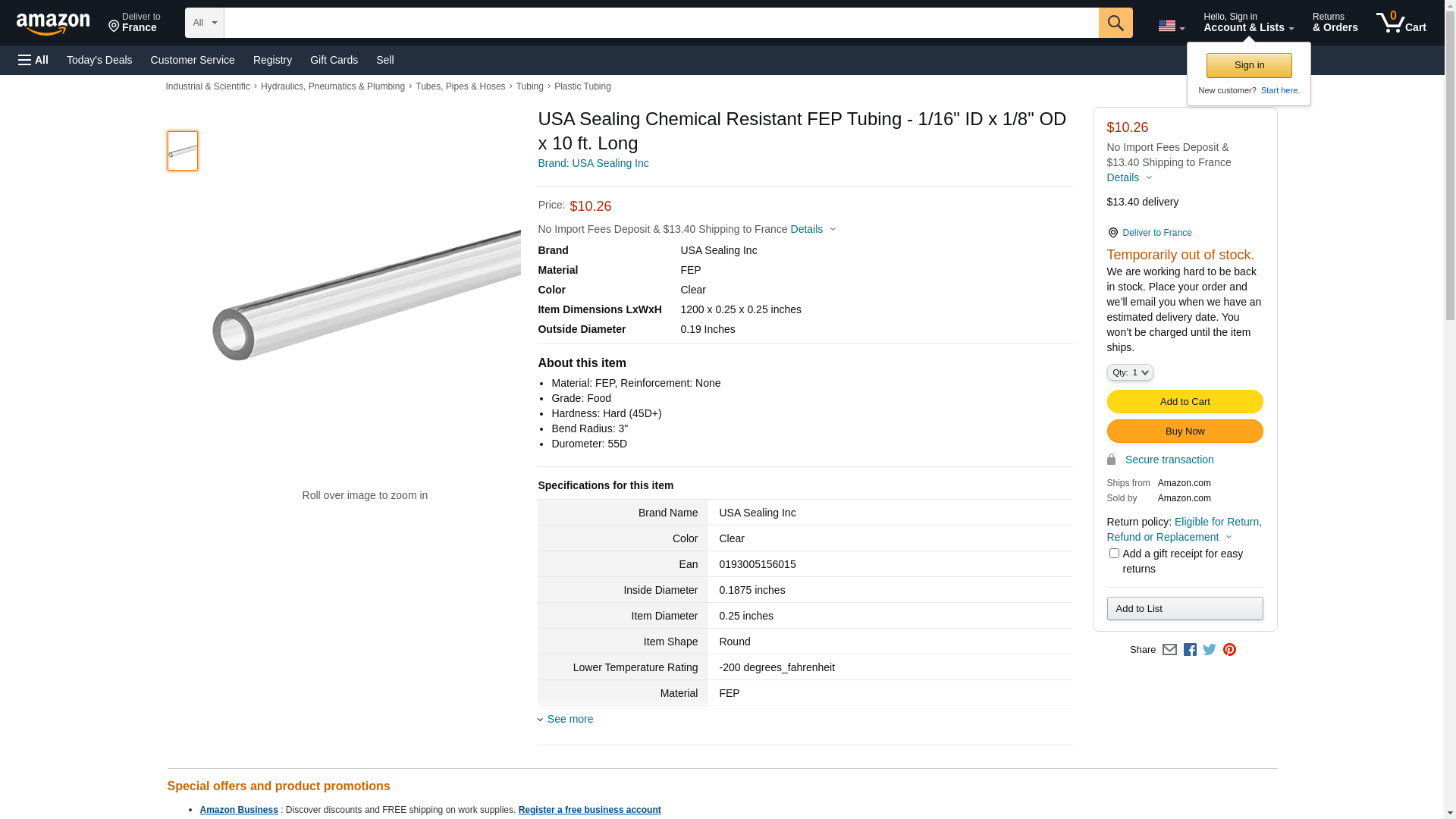The image size is (1456, 819).
Task: Click the Add to Cart button
Action: [1185, 402]
